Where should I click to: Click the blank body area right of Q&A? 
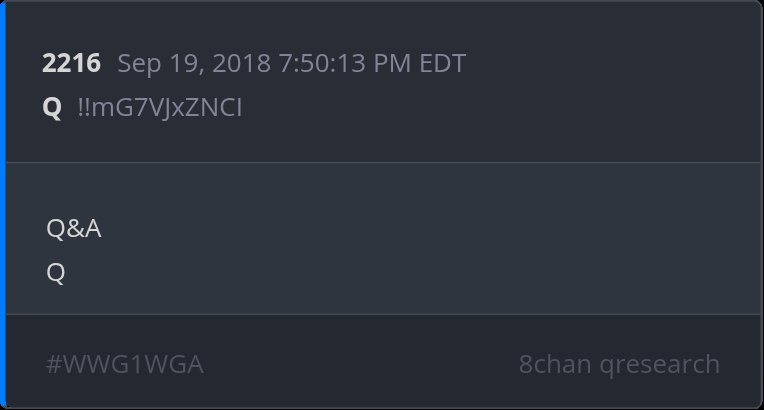point(400,229)
